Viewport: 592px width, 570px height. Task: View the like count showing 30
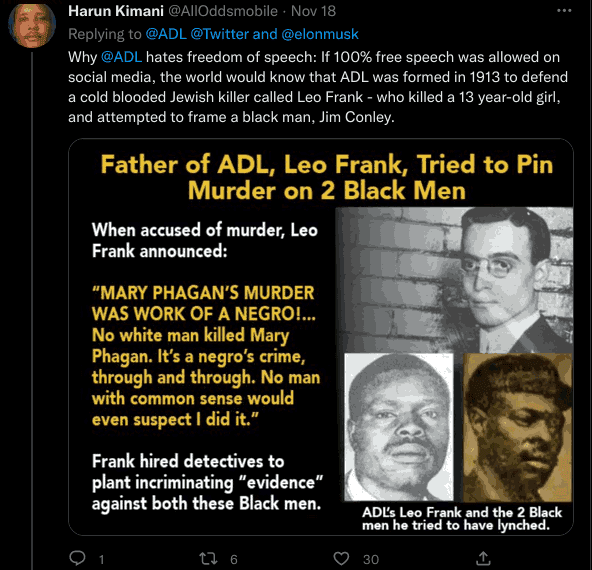click(x=371, y=559)
